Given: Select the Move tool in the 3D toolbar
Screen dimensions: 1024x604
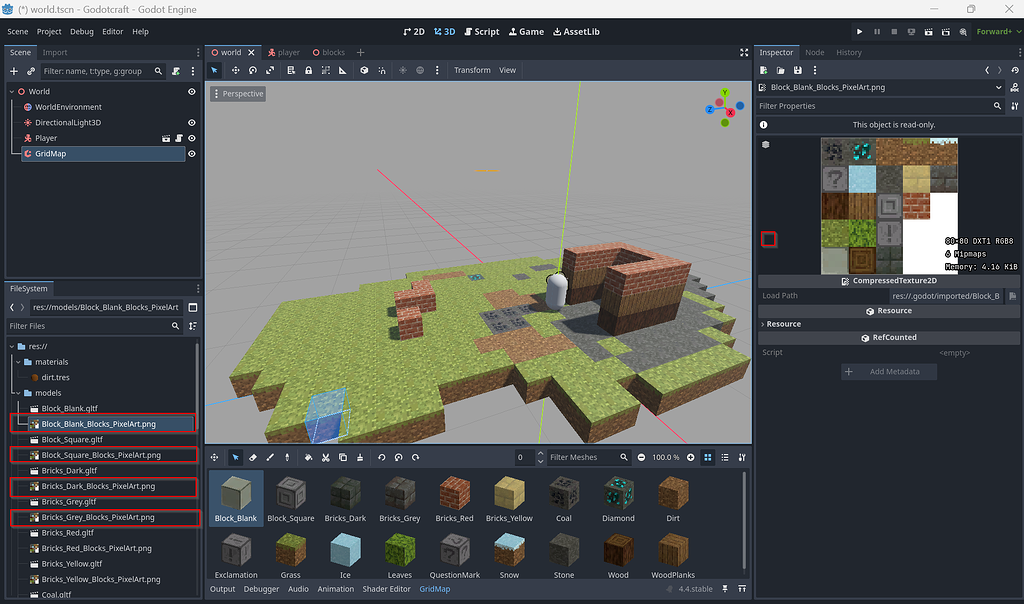Looking at the screenshot, I should [236, 70].
